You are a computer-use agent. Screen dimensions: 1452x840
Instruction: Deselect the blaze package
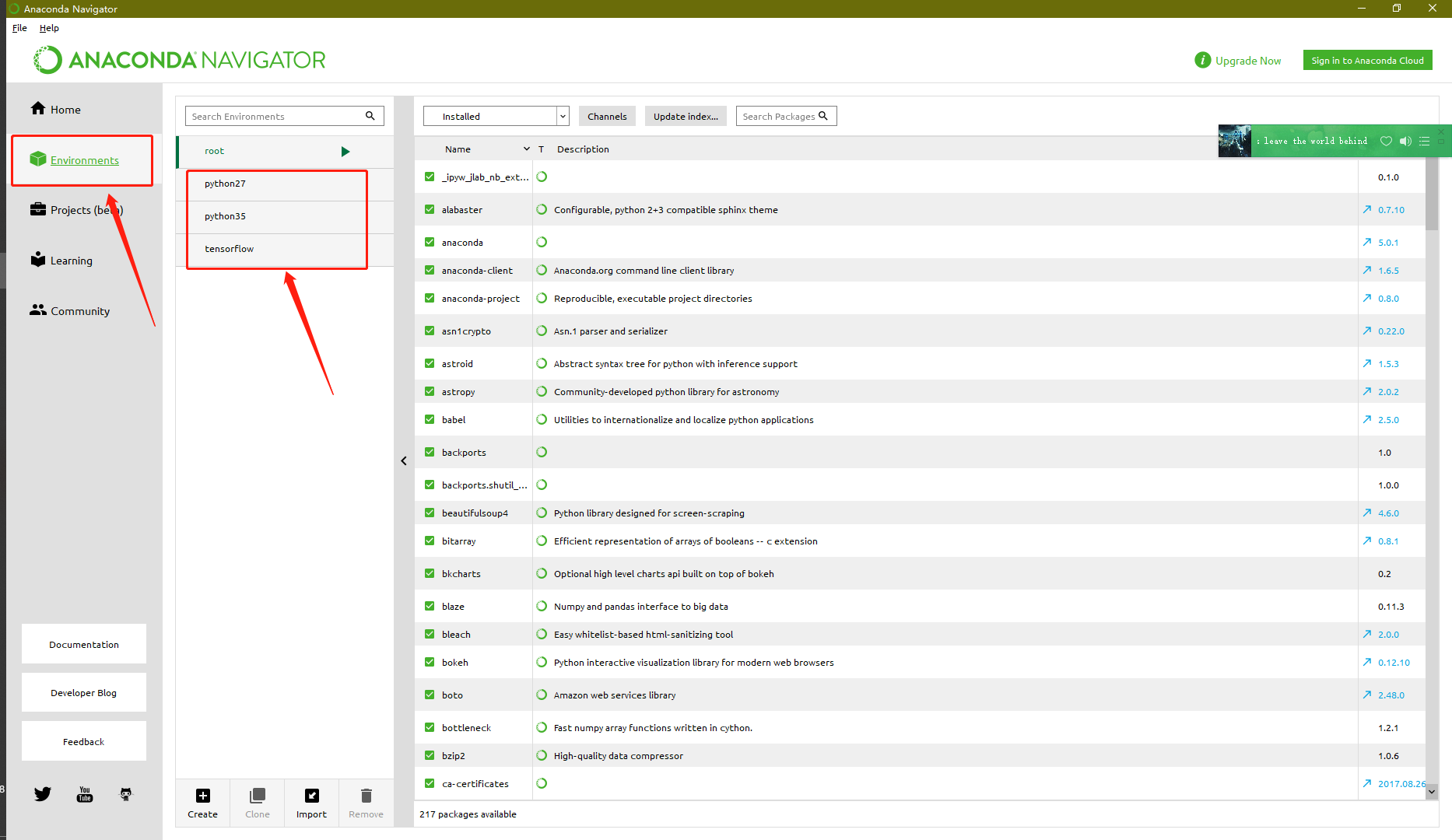coord(429,606)
